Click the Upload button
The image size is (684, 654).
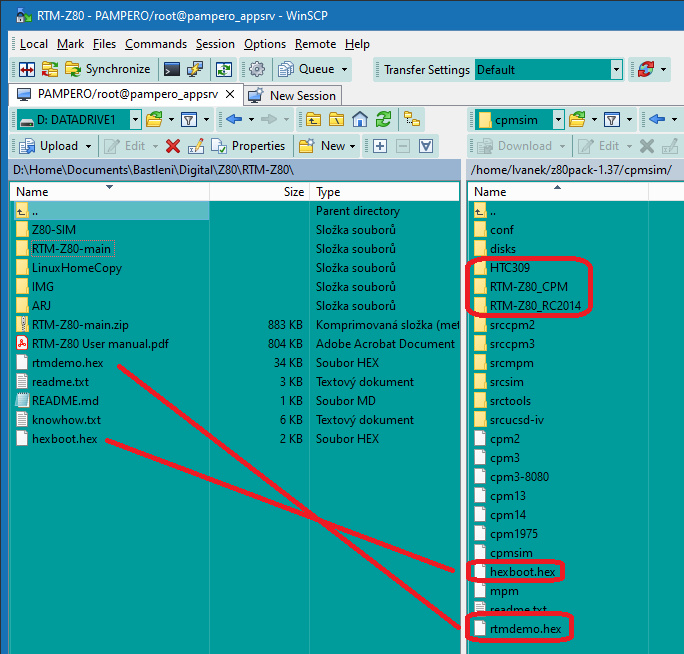[49, 146]
